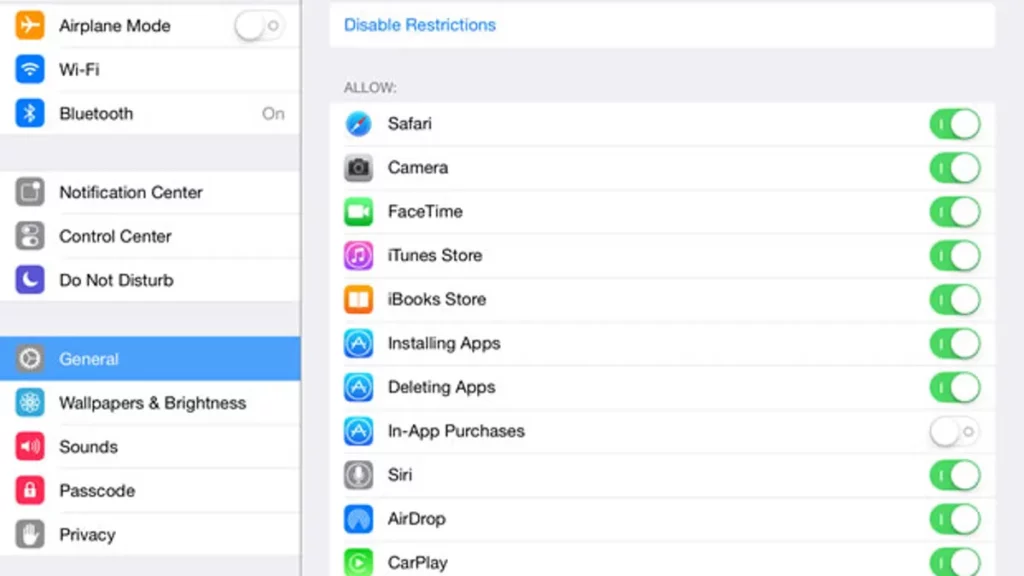
Task: Toggle the CarPlay switch
Action: (955, 562)
